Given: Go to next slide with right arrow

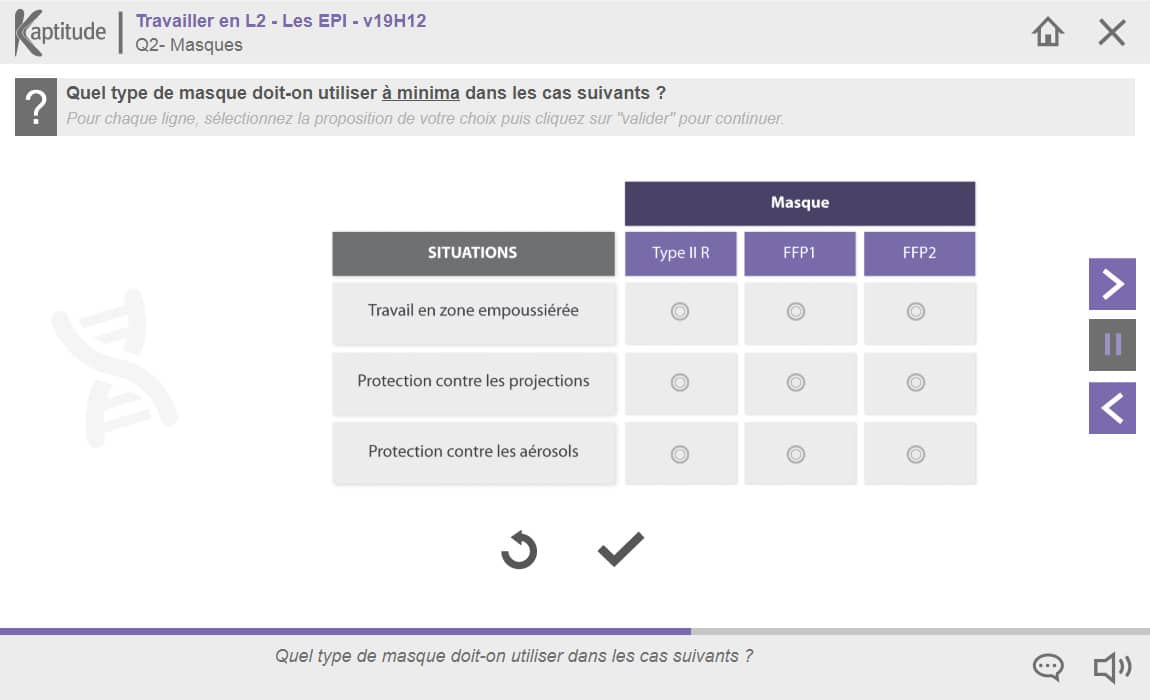Looking at the screenshot, I should coord(1112,284).
